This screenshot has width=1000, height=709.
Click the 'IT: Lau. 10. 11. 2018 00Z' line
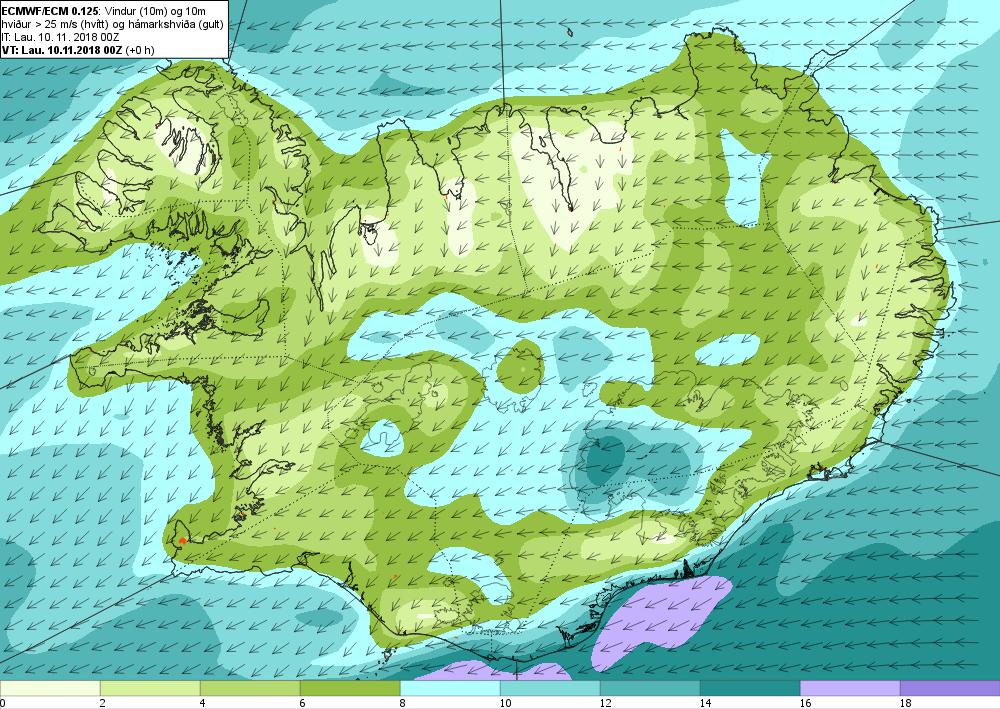(x=60, y=37)
